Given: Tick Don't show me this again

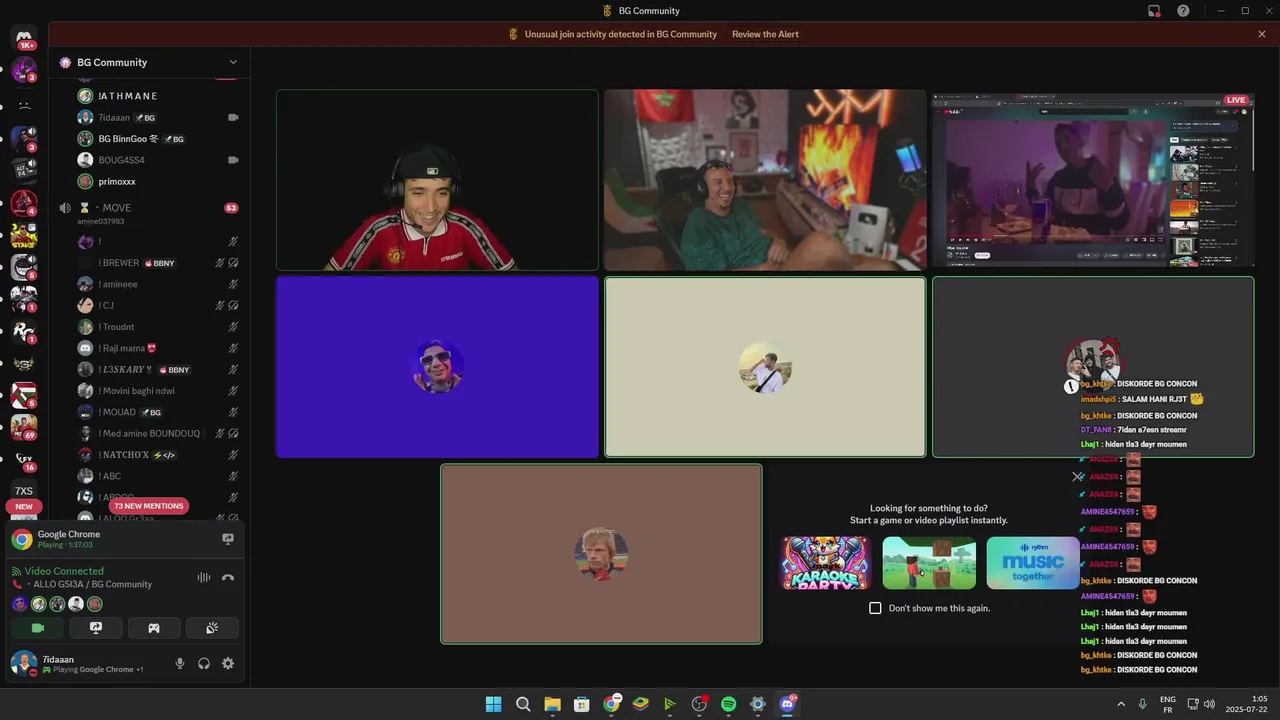Looking at the screenshot, I should [x=875, y=608].
